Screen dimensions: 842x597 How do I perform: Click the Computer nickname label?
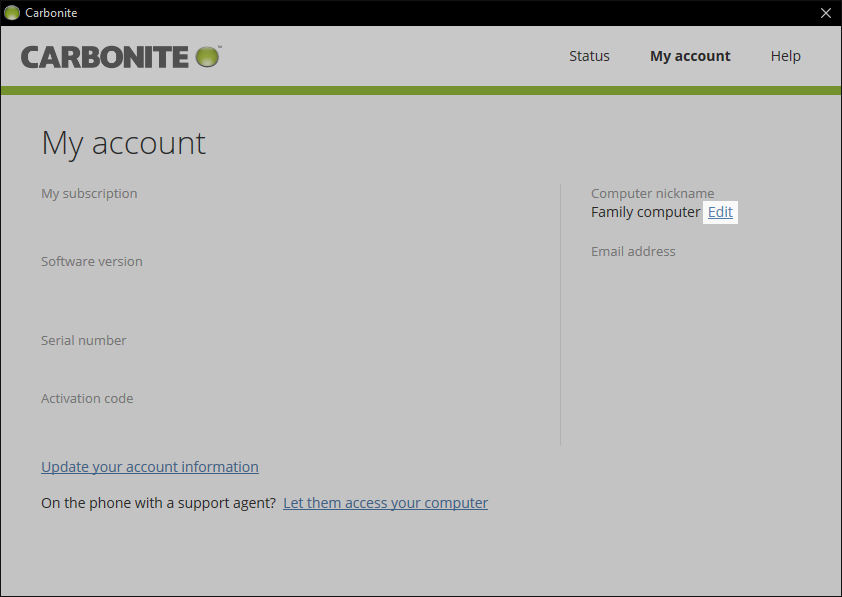pyautogui.click(x=652, y=193)
